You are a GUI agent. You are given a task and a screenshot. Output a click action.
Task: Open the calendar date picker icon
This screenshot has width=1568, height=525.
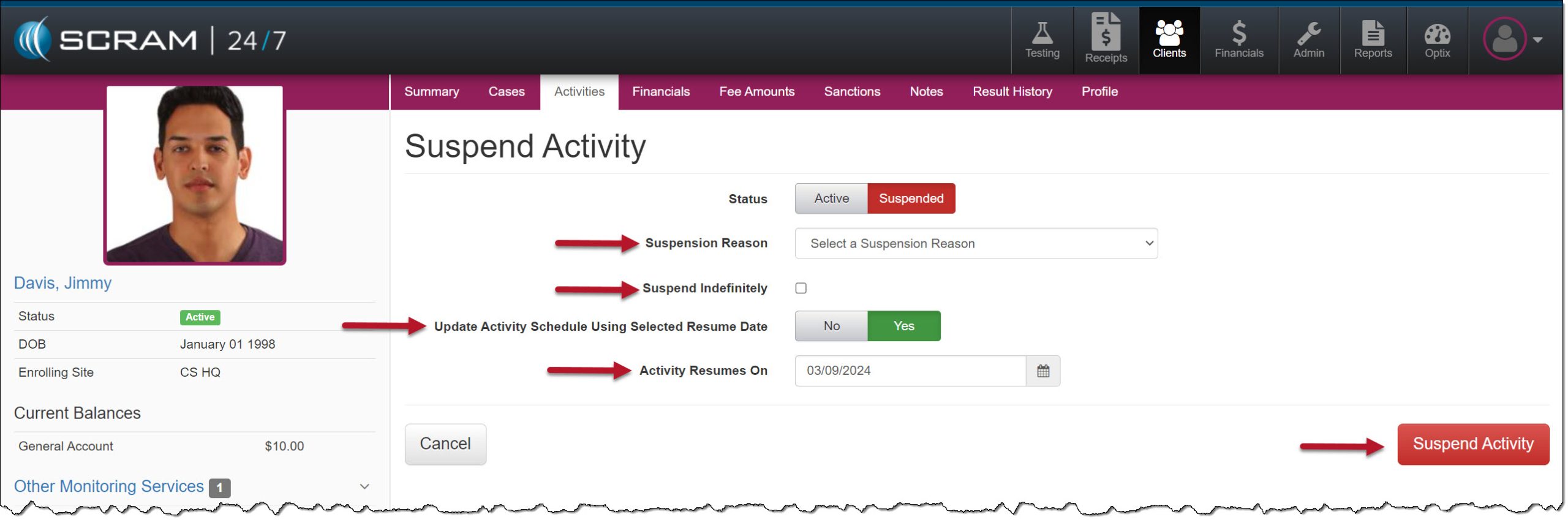pos(1042,371)
